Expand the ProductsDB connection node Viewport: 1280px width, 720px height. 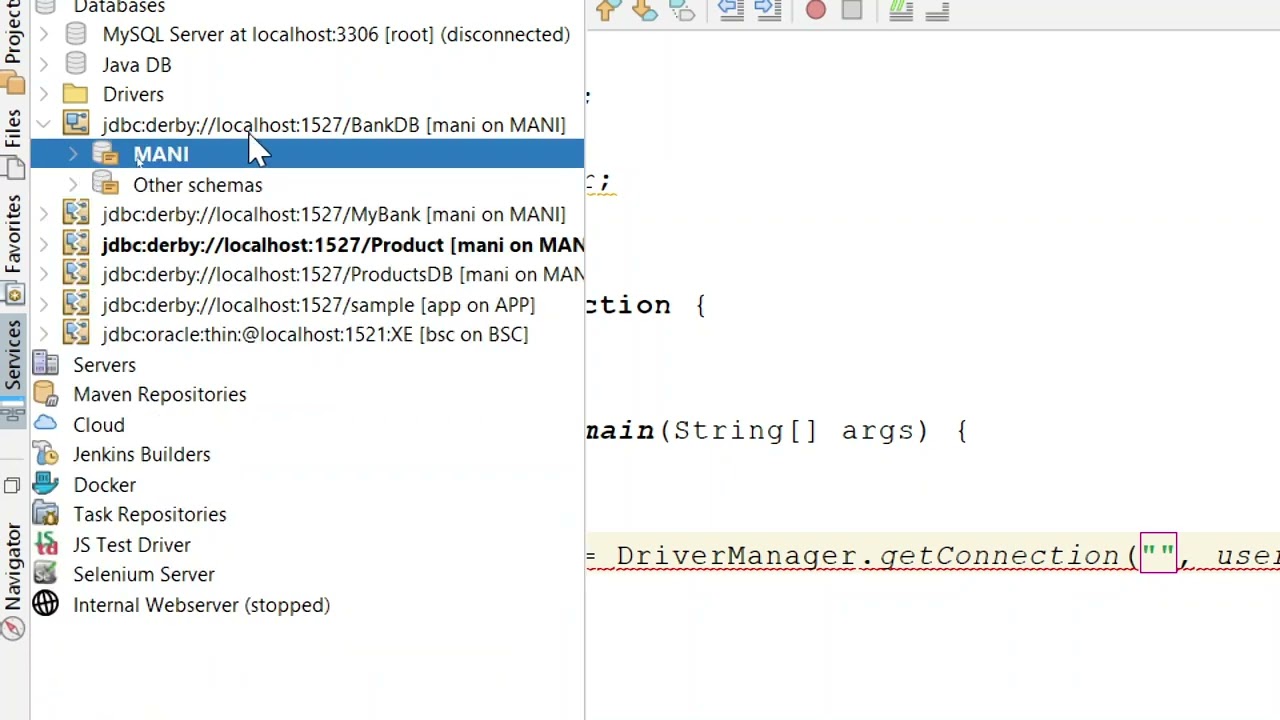[43, 274]
